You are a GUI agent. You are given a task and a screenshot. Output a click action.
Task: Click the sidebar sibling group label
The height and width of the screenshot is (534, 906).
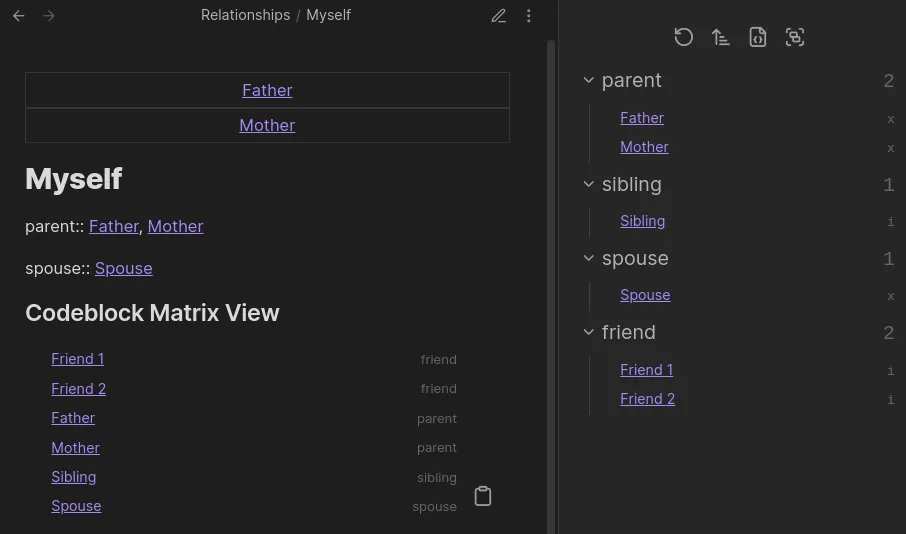(632, 184)
